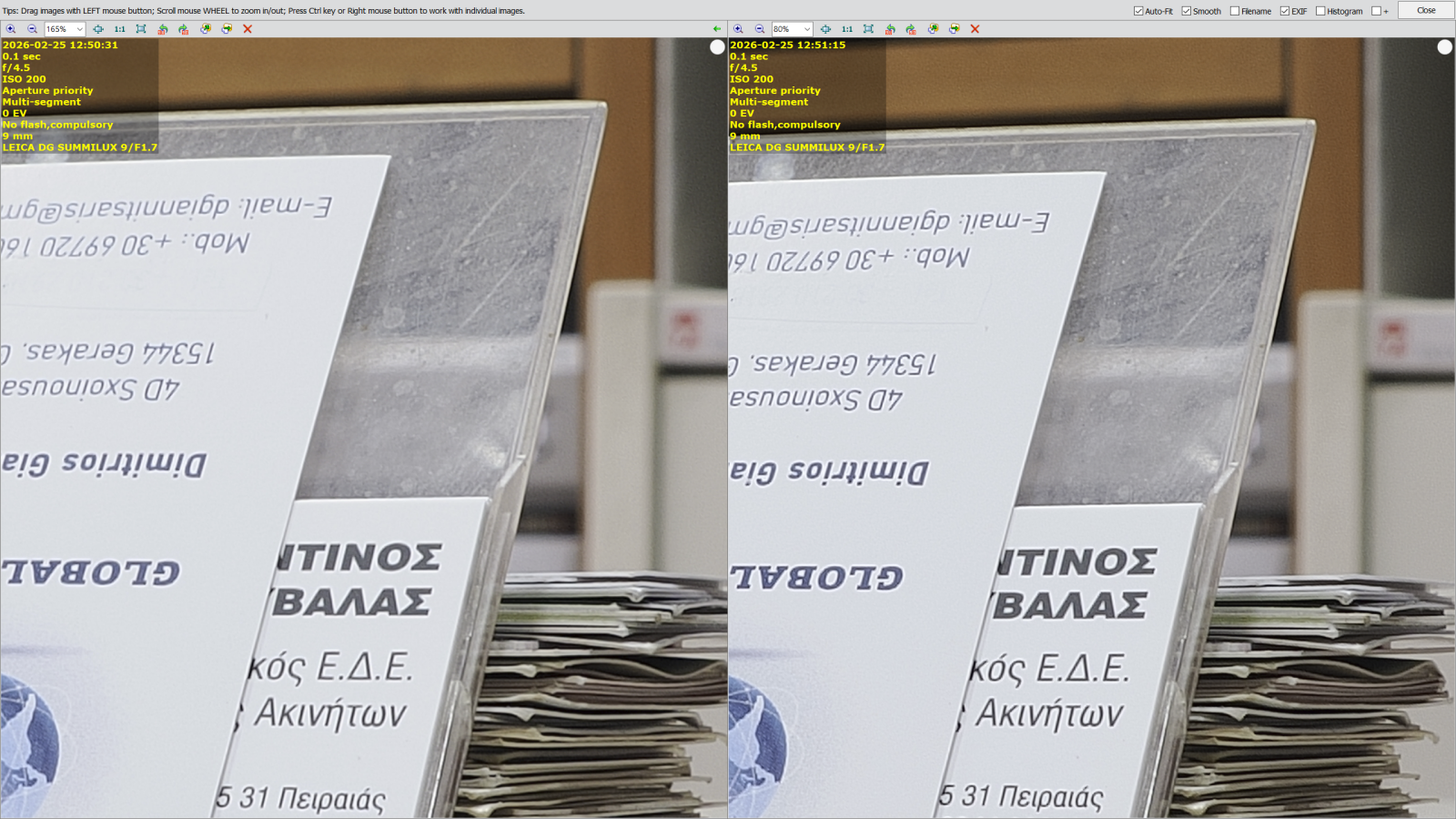Viewport: 1456px width, 819px height.
Task: Rotate the right image left (counterclockwise)
Action: pyautogui.click(x=891, y=30)
